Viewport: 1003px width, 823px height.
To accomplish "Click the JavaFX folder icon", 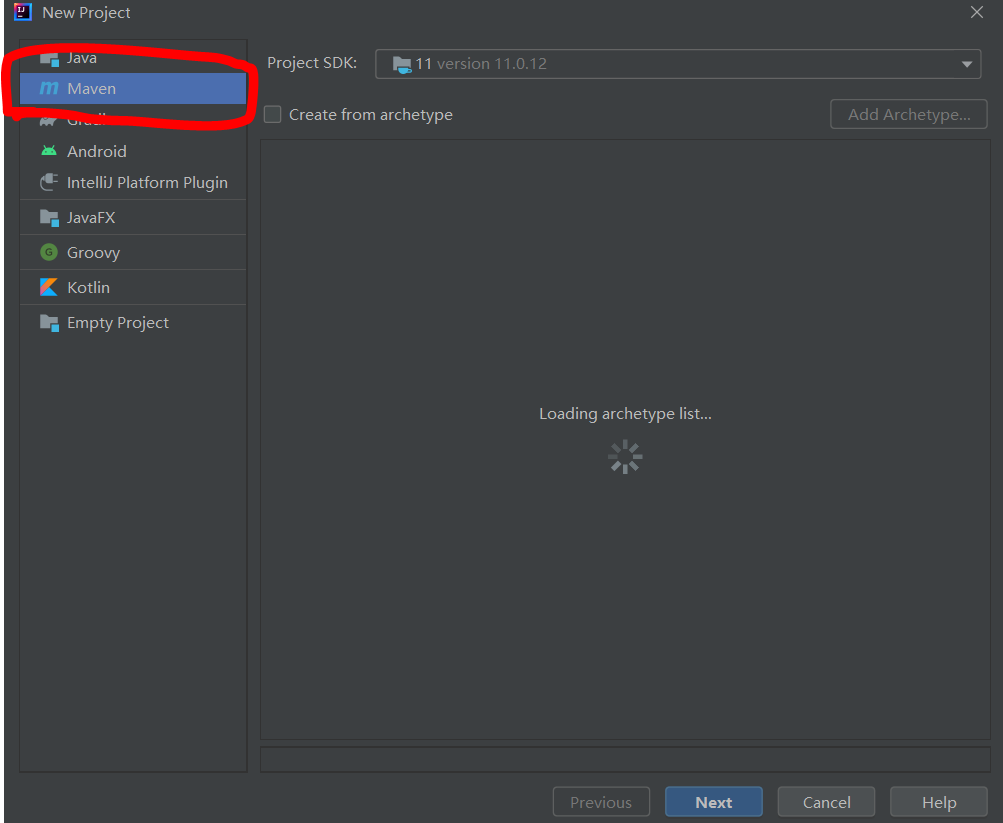I will [x=49, y=217].
